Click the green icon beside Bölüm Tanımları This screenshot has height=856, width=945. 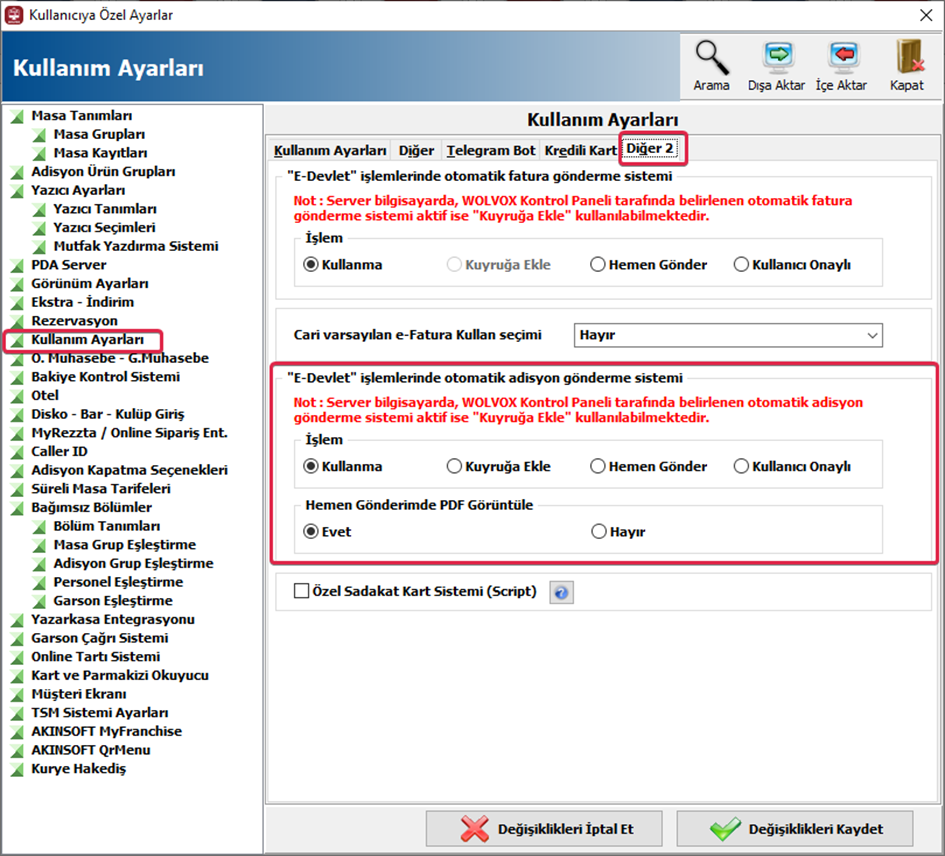click(39, 526)
